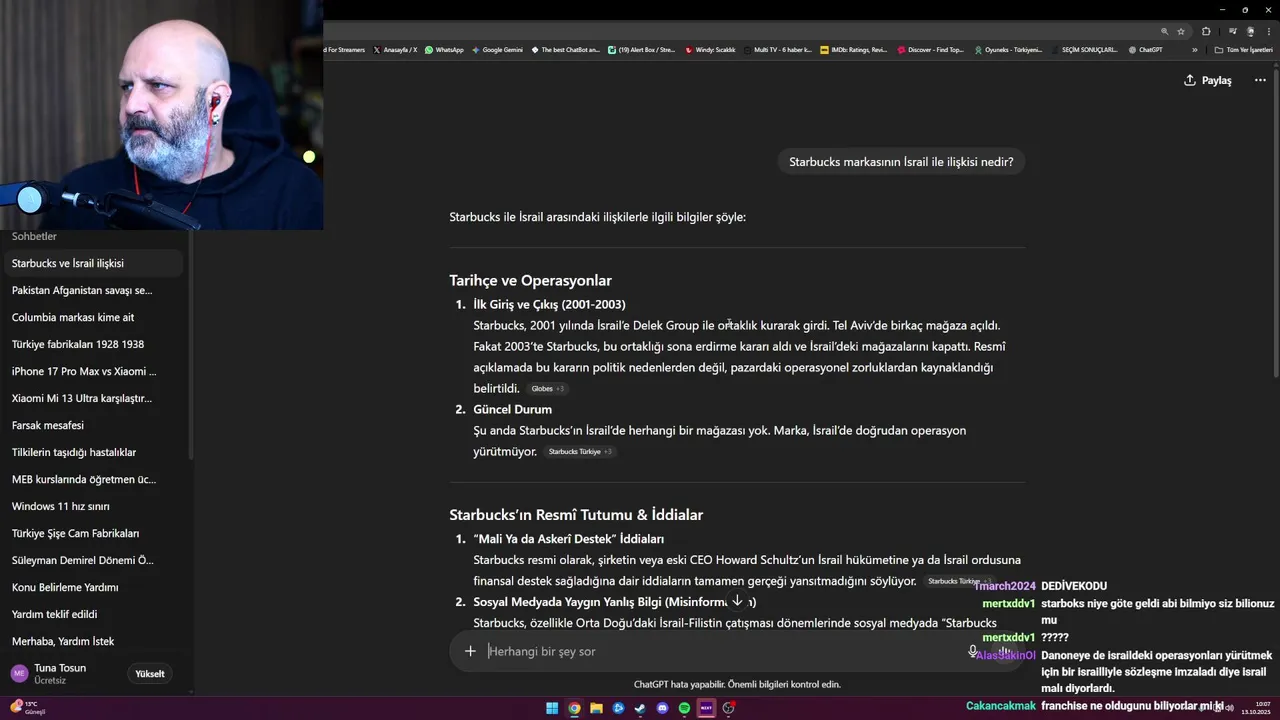Viewport: 1280px width, 720px height.
Task: Open the Tilkilerin taşıdığı hastalıklar chat
Action: [92, 452]
